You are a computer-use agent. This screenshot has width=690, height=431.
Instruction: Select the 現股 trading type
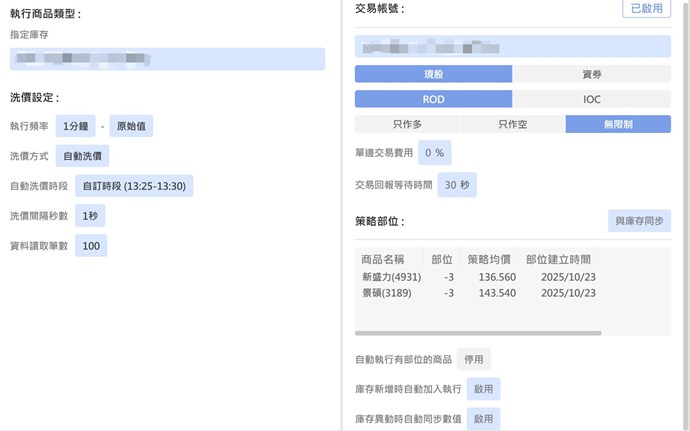click(x=433, y=74)
